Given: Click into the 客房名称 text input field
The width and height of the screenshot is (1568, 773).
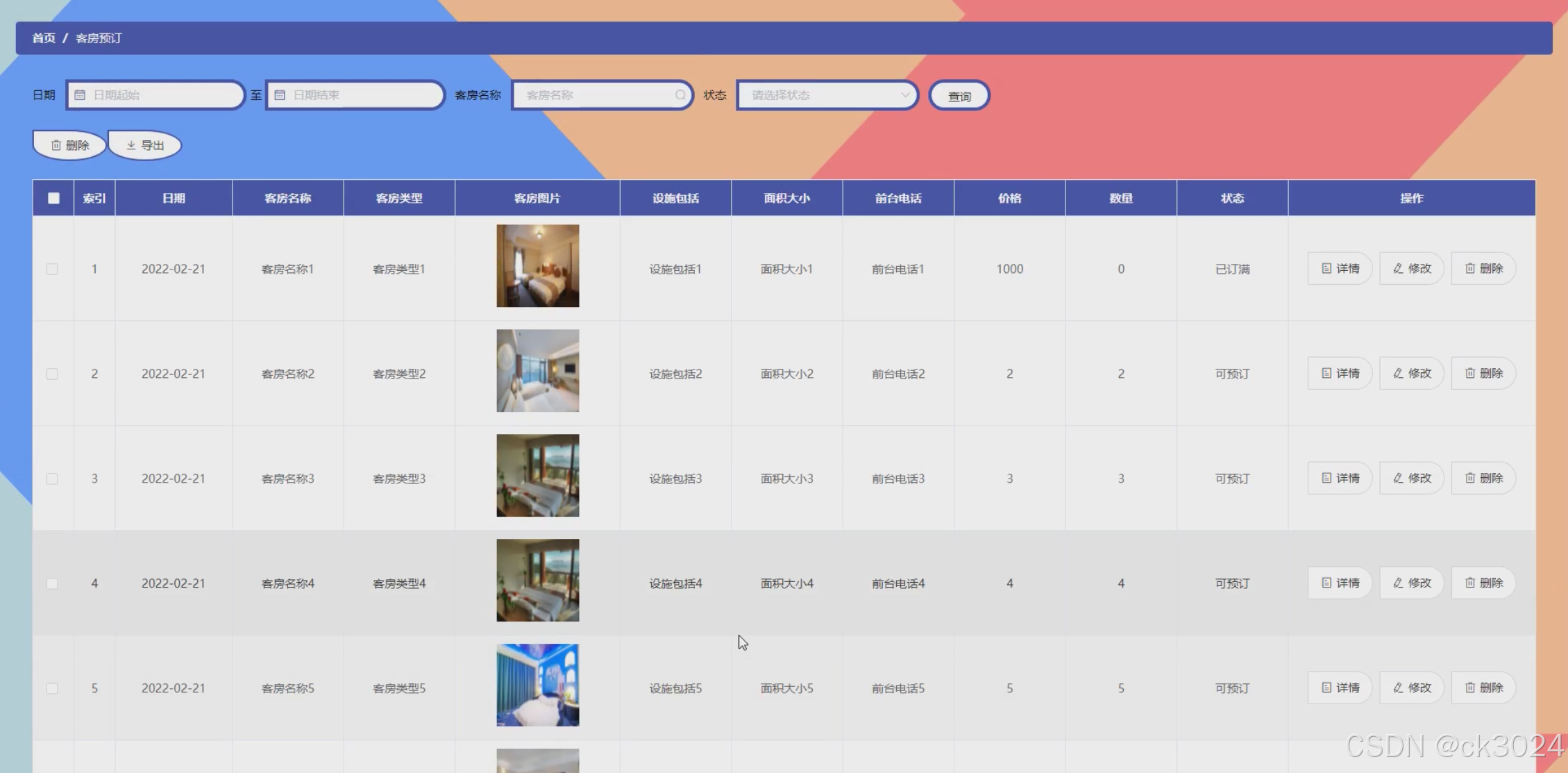Looking at the screenshot, I should (597, 95).
